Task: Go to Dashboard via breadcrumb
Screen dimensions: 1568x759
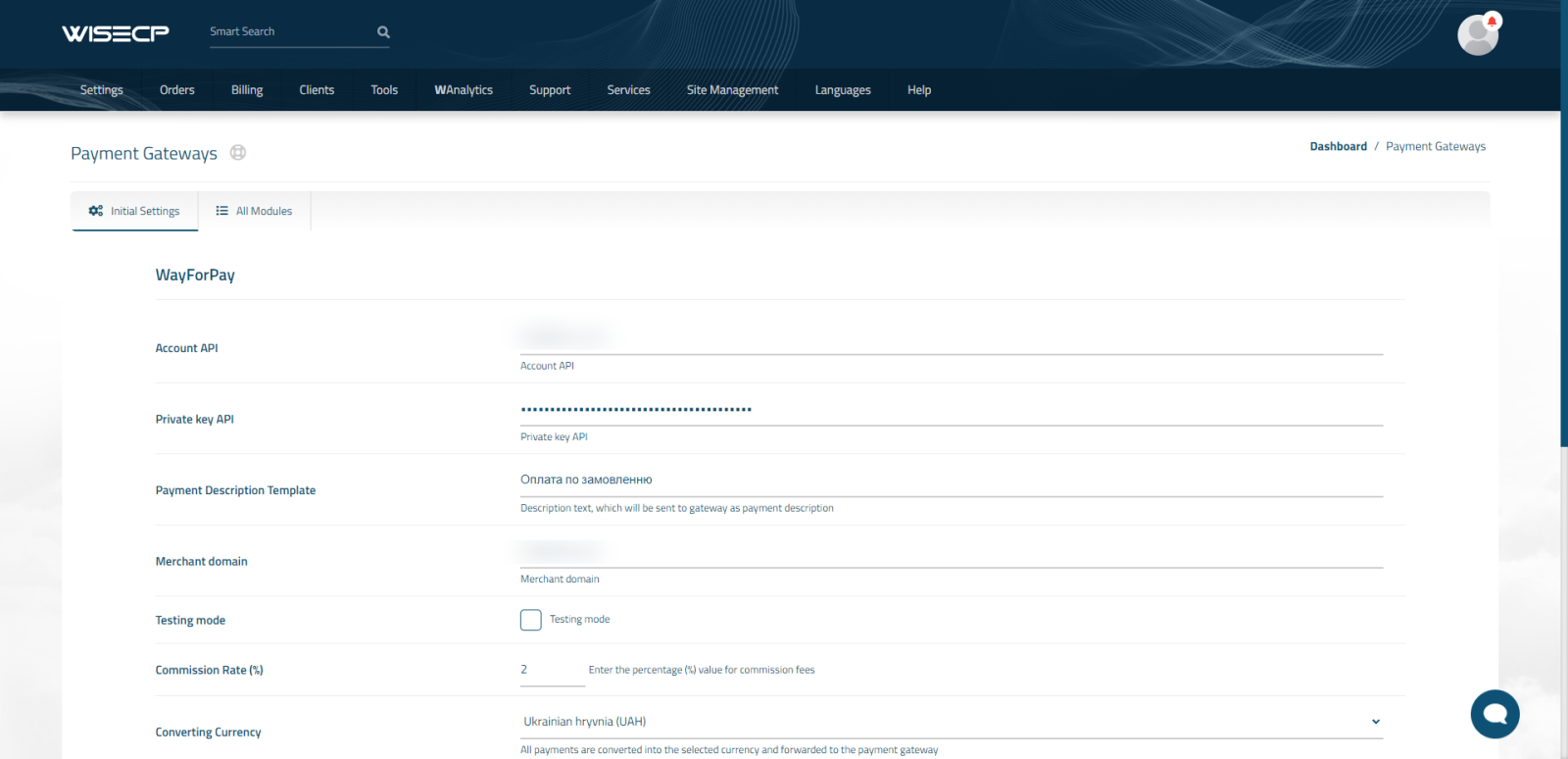Action: (1339, 147)
